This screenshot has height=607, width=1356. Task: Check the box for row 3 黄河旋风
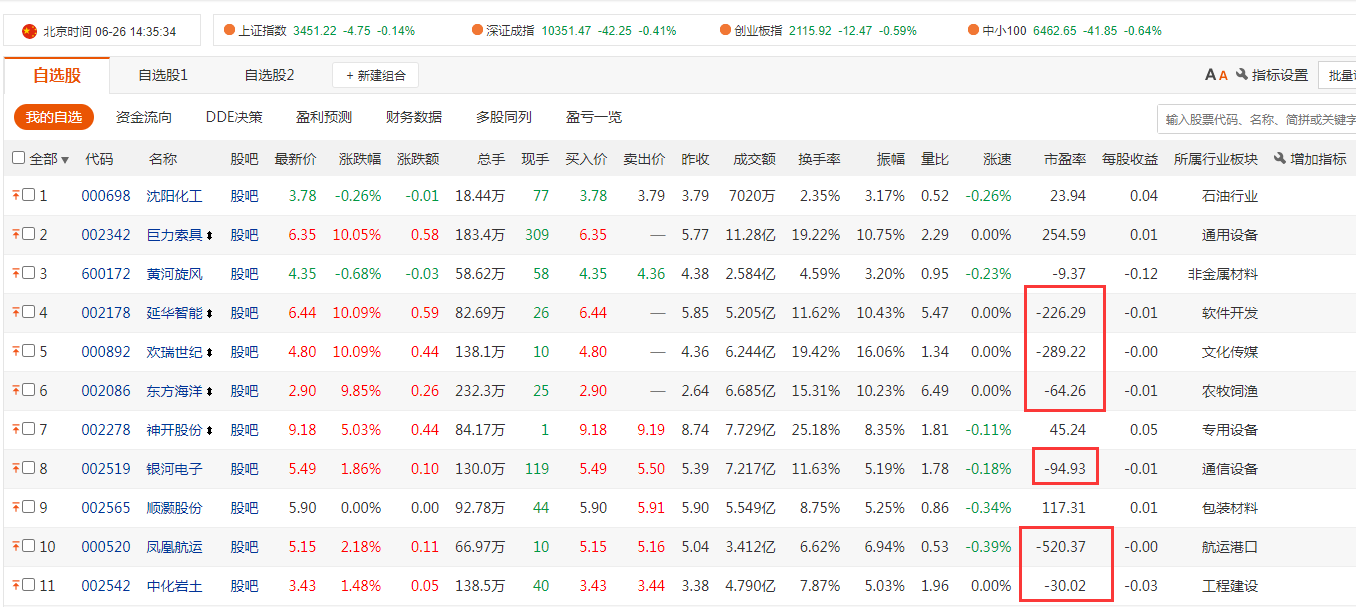point(29,273)
